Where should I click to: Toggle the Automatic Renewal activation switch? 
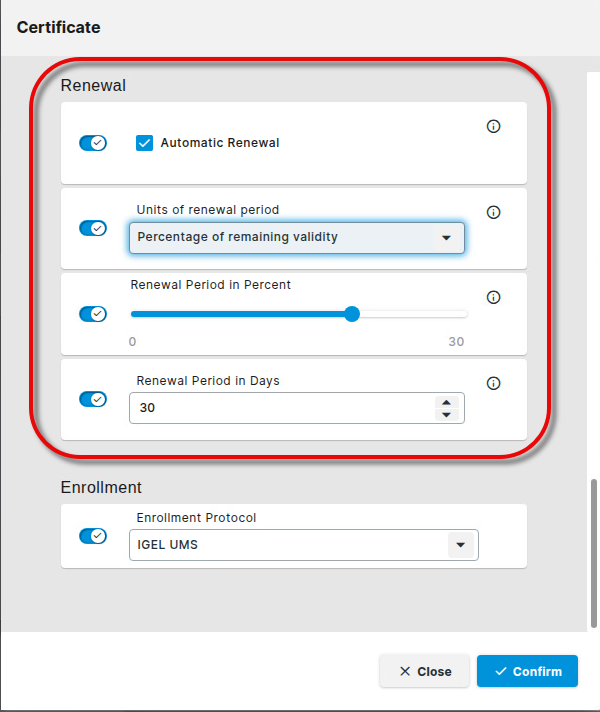(93, 143)
